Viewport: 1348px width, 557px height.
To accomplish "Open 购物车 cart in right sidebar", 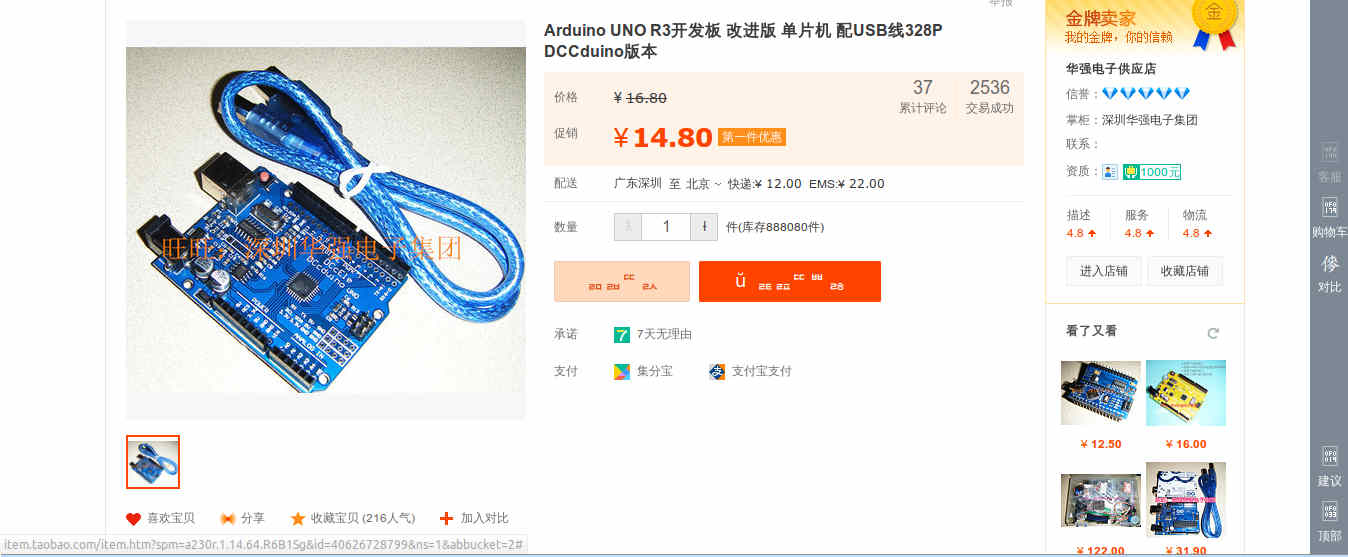I will pos(1329,217).
